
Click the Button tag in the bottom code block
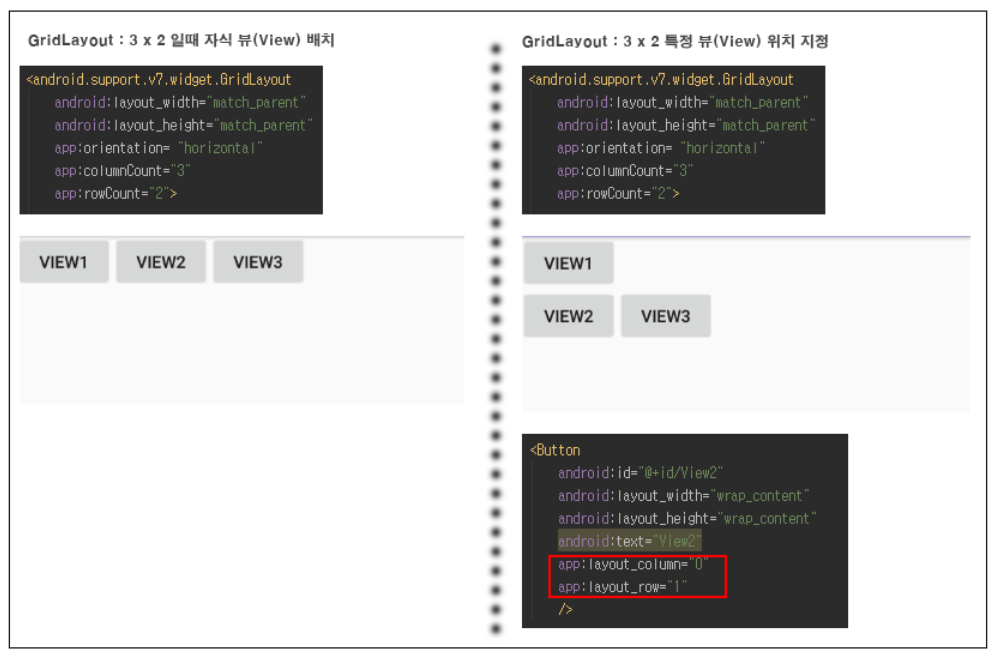555,450
